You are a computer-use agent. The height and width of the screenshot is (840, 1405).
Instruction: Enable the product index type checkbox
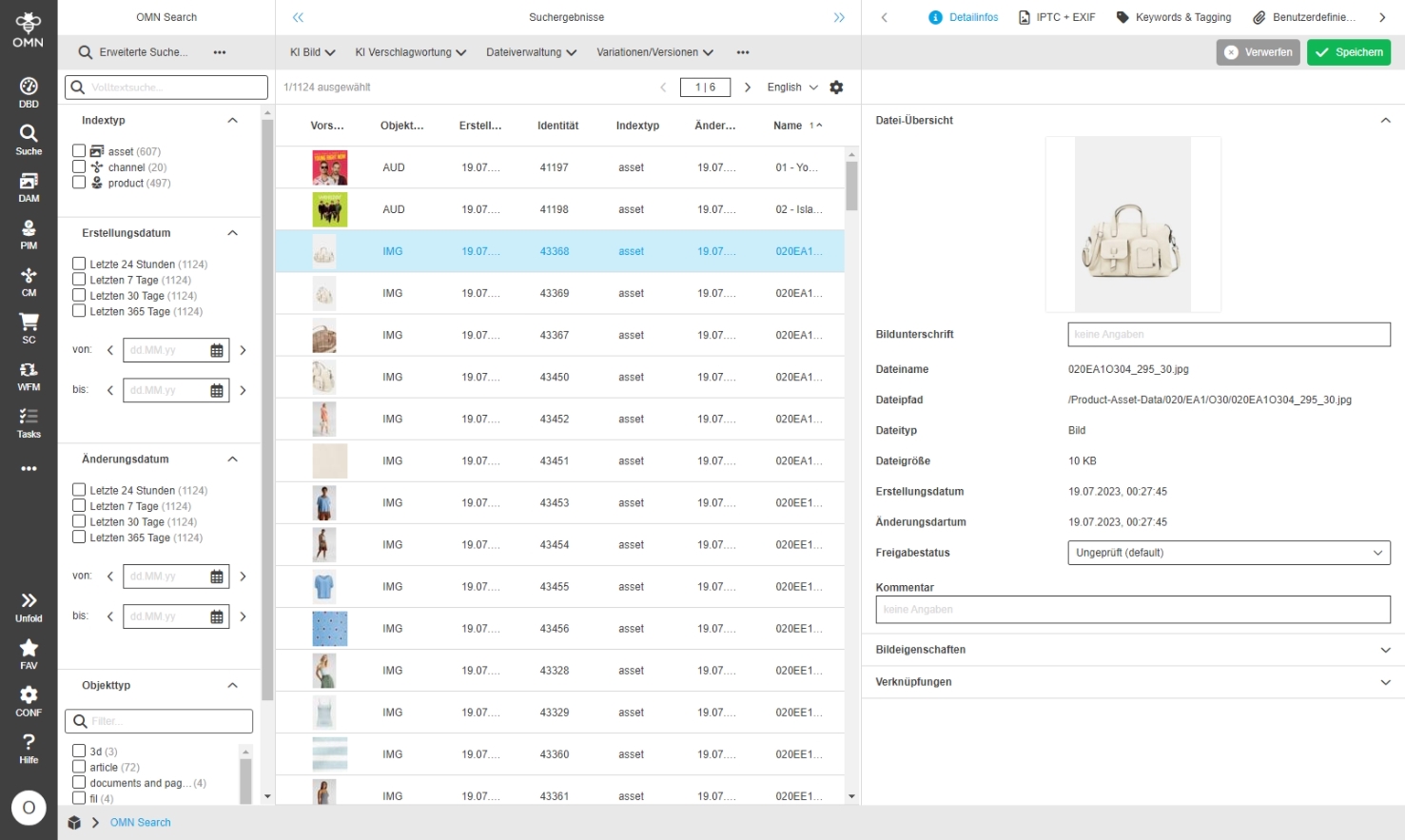click(79, 183)
